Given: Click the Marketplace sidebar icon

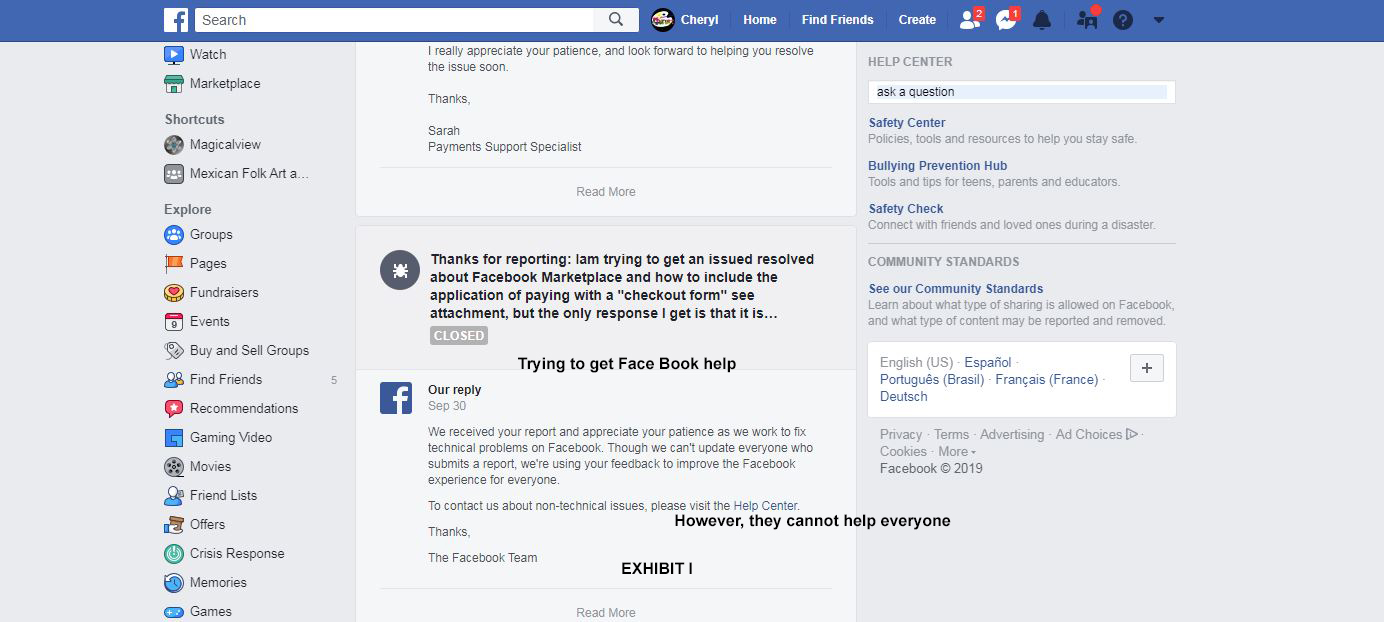Looking at the screenshot, I should 174,84.
